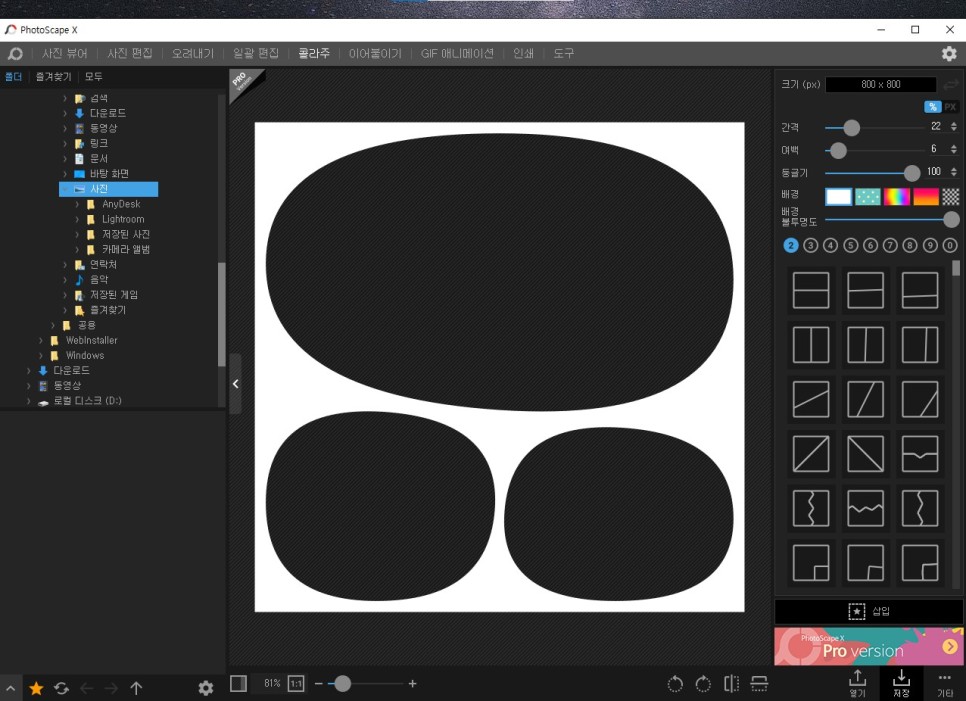Click the PRO version corner badge
This screenshot has width=966, height=701.
[x=244, y=83]
